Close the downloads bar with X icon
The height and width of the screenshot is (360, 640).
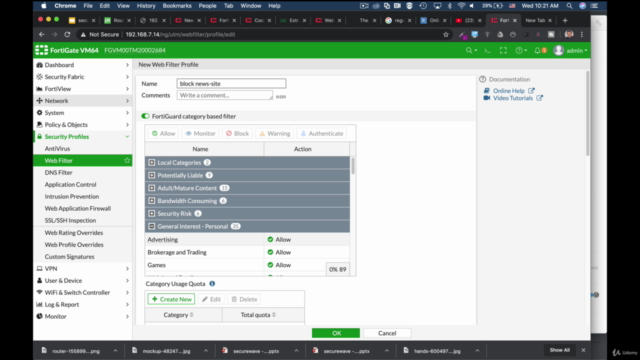[583, 350]
